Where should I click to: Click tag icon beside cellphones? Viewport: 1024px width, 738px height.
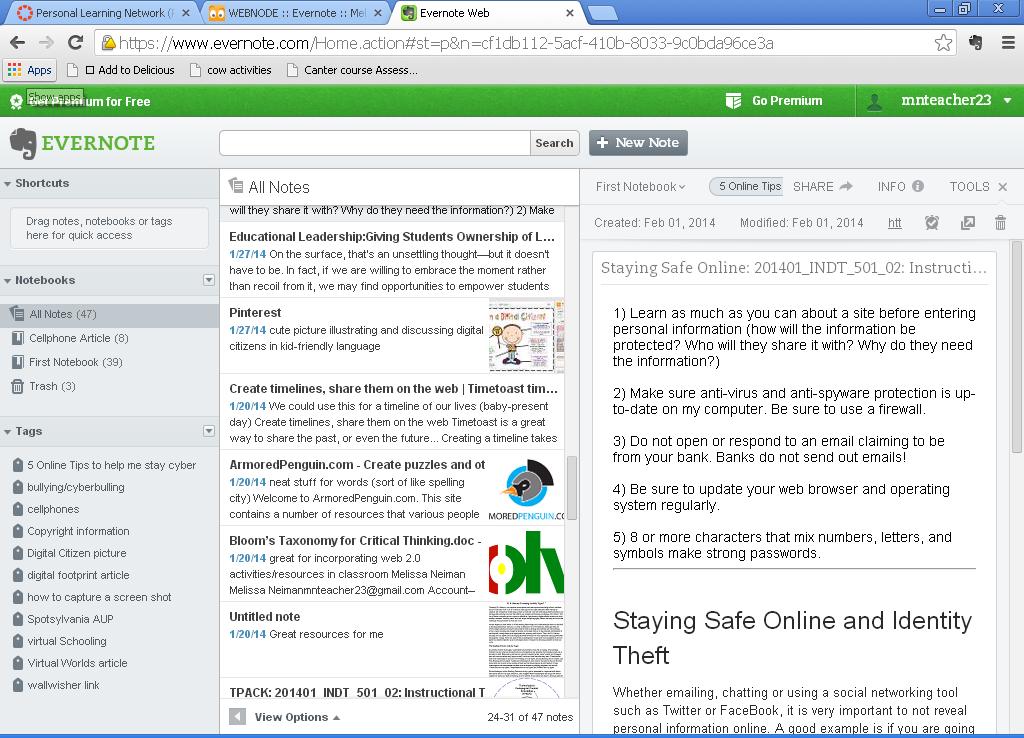18,509
